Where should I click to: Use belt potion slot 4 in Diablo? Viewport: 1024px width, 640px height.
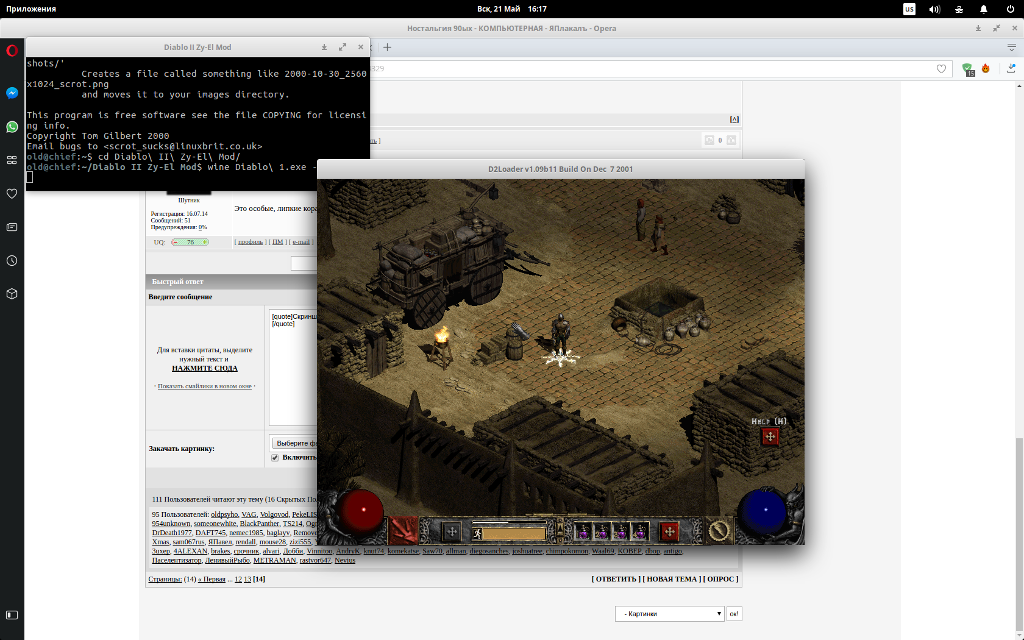point(640,532)
